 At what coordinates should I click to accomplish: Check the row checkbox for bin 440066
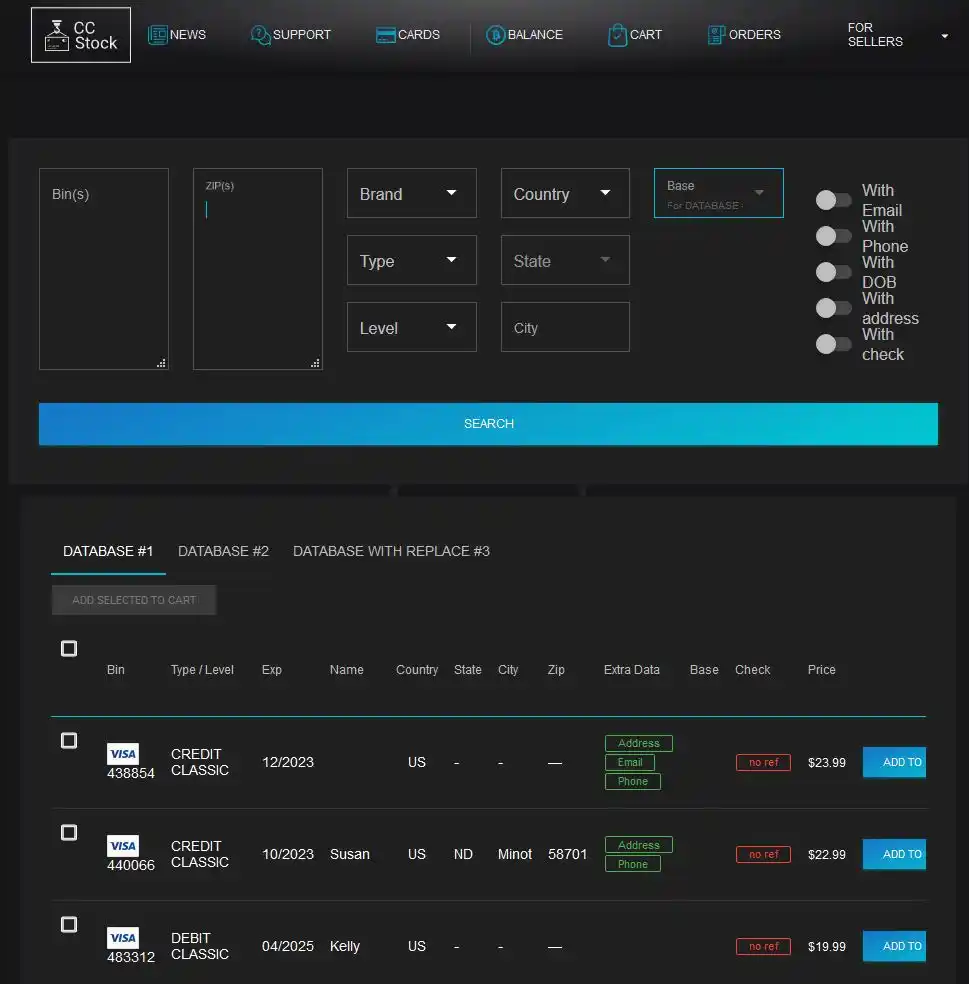point(68,832)
